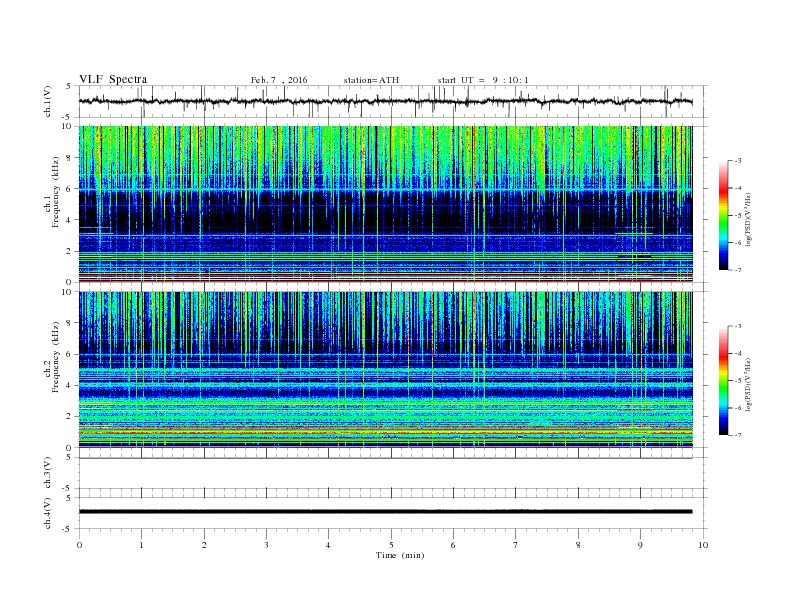Click the 'station=ATH' header text
Screen dimensions: 792x612
[371, 80]
